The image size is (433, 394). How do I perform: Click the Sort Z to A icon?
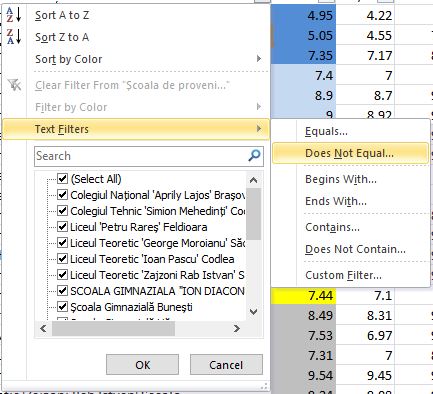14,37
